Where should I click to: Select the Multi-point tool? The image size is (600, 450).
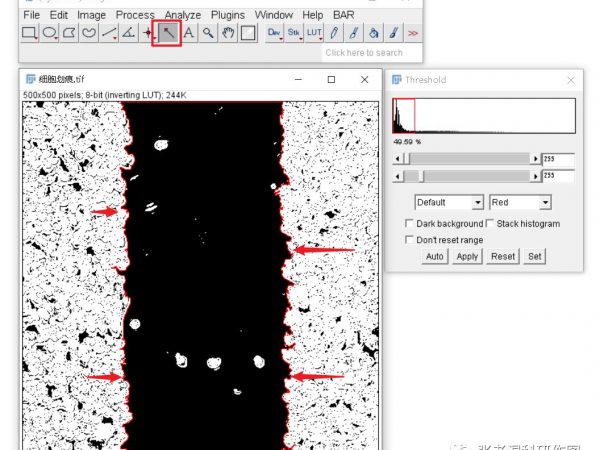(x=148, y=33)
